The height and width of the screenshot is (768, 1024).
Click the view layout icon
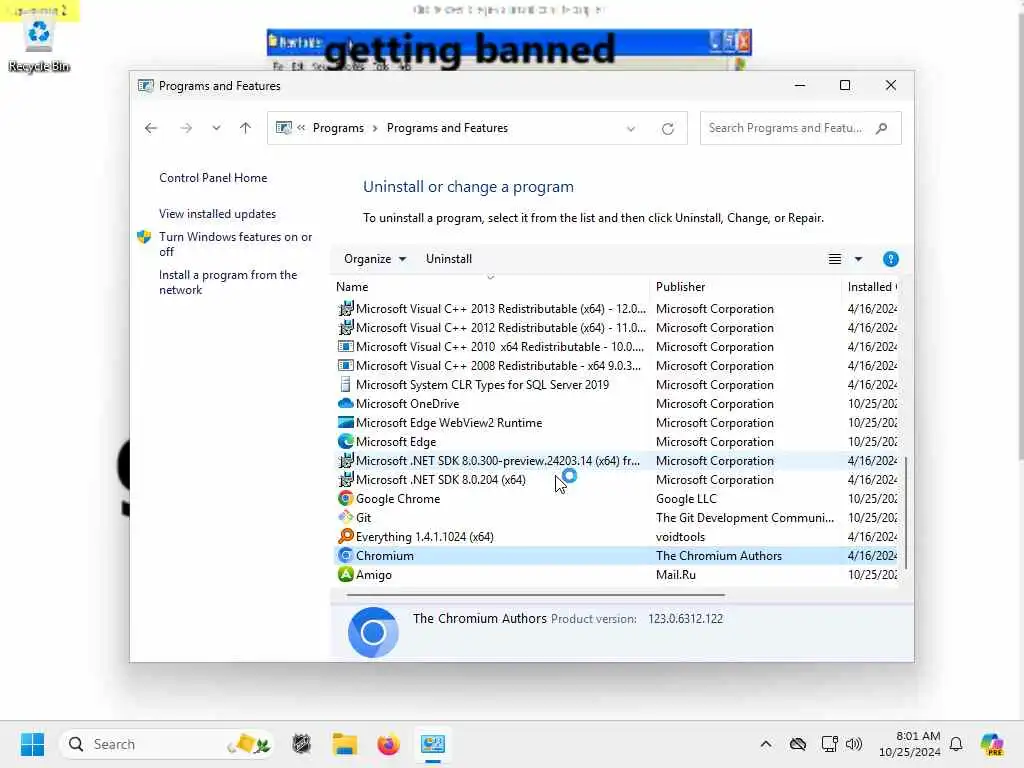pyautogui.click(x=835, y=259)
